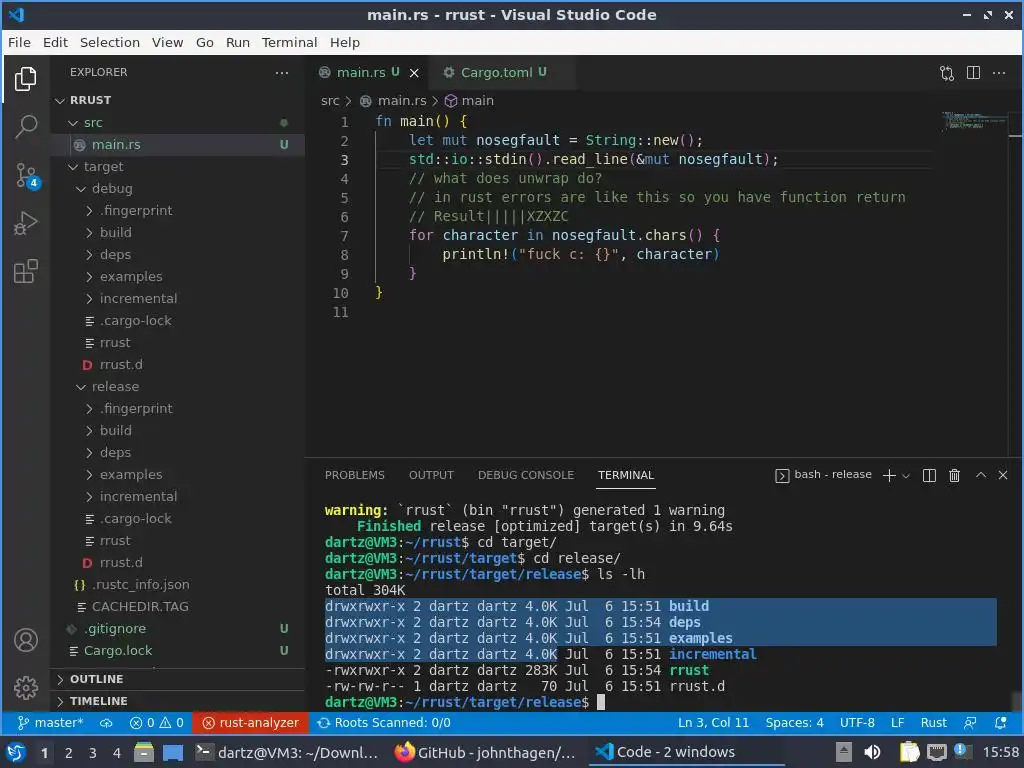Open Source Control view with 4 changes
Viewport: 1024px width, 768px height.
(x=27, y=175)
